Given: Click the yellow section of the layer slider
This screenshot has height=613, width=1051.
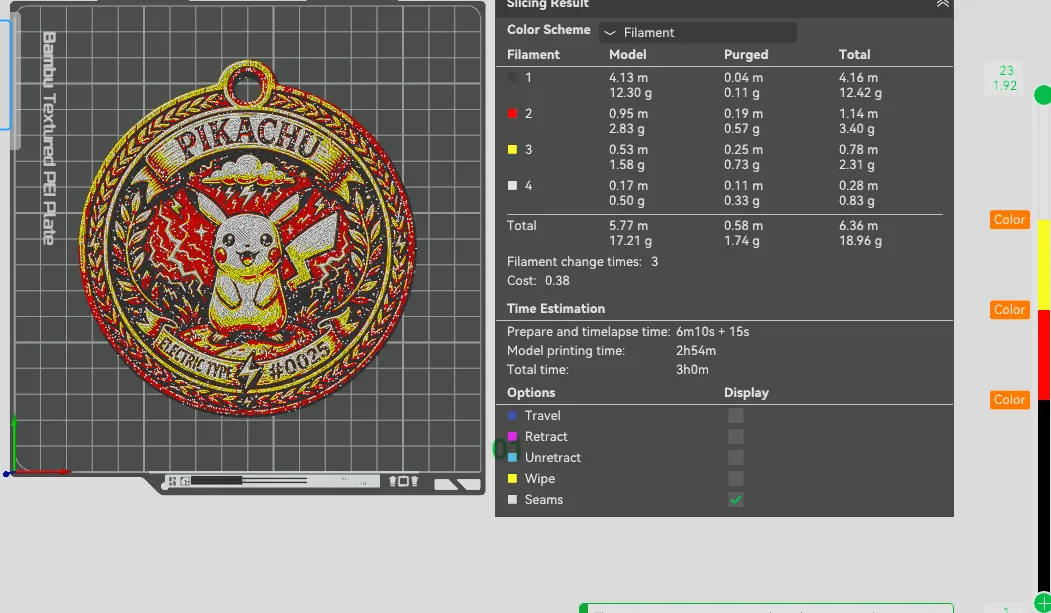Looking at the screenshot, I should pyautogui.click(x=1044, y=265).
